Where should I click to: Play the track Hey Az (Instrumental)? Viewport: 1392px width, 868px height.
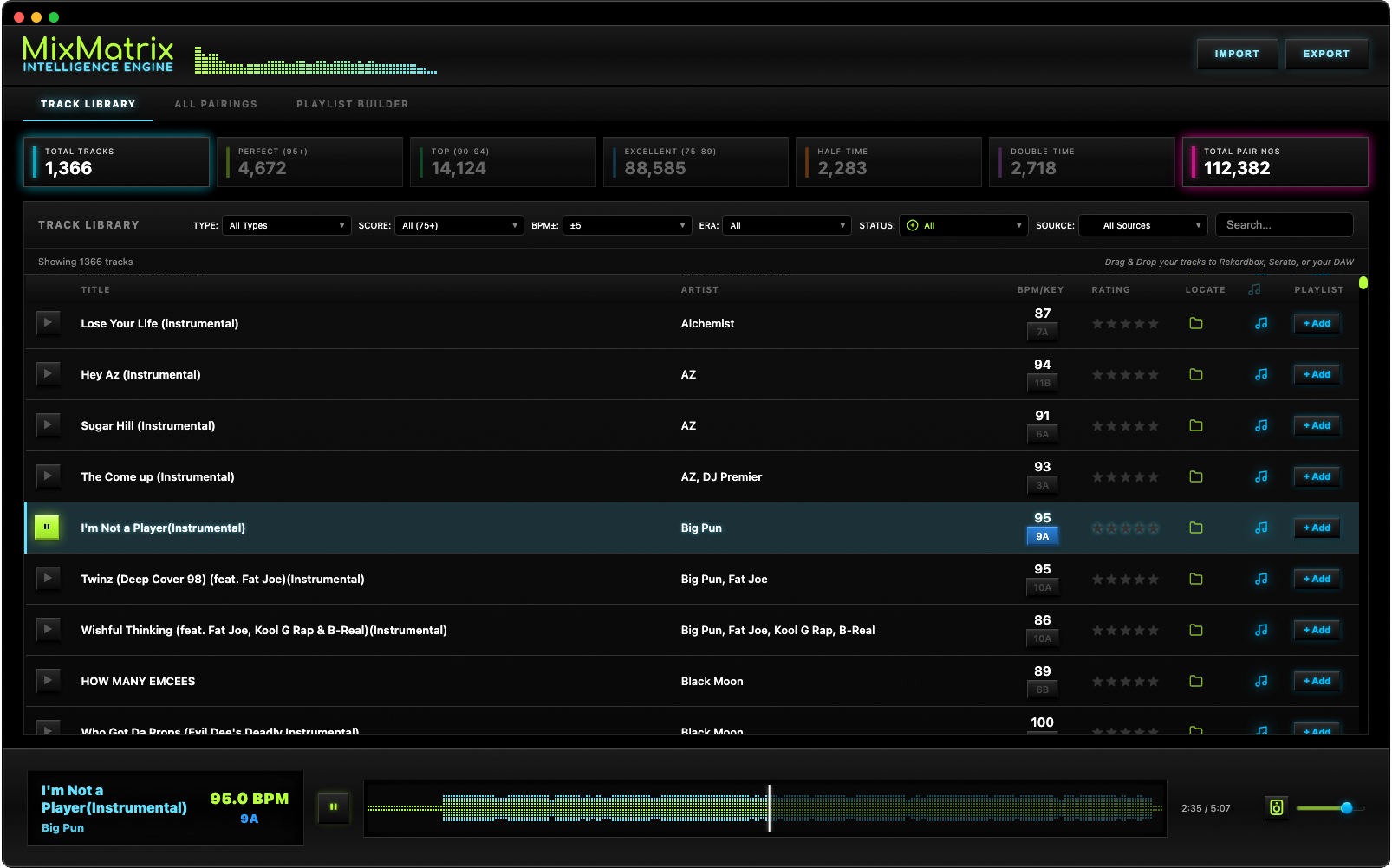[49, 374]
